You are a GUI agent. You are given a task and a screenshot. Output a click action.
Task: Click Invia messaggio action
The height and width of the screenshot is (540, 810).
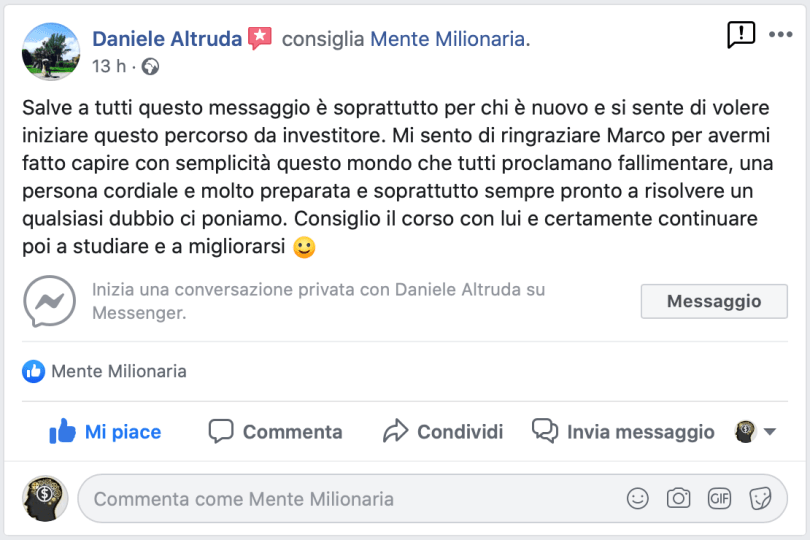pyautogui.click(x=623, y=432)
